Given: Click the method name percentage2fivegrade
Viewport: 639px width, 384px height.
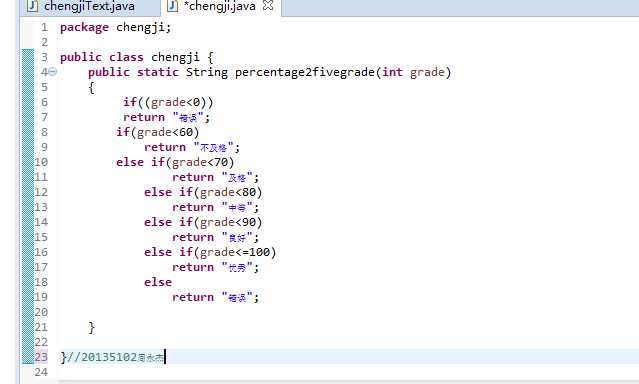Looking at the screenshot, I should coord(304,73).
